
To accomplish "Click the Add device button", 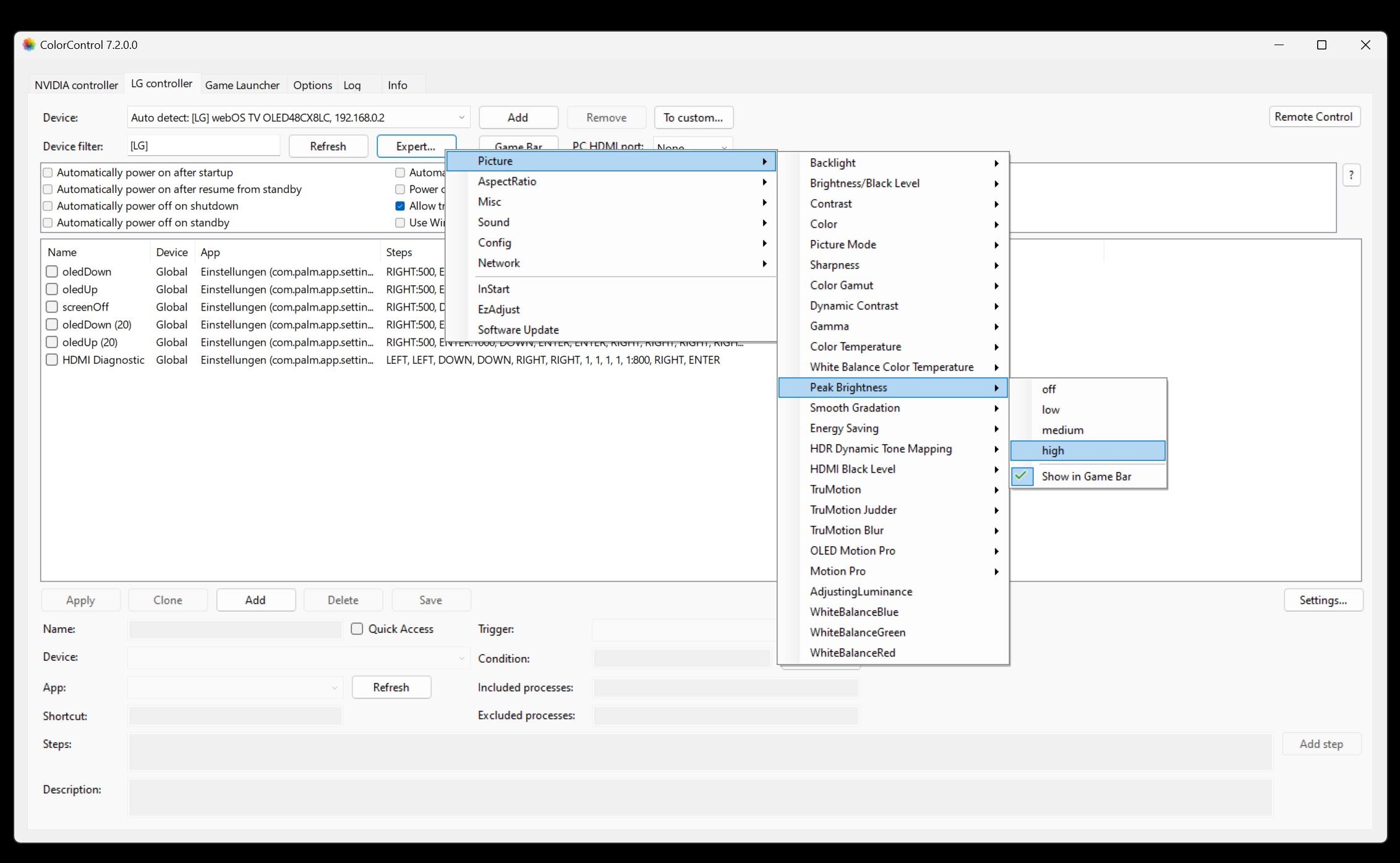I will [518, 118].
